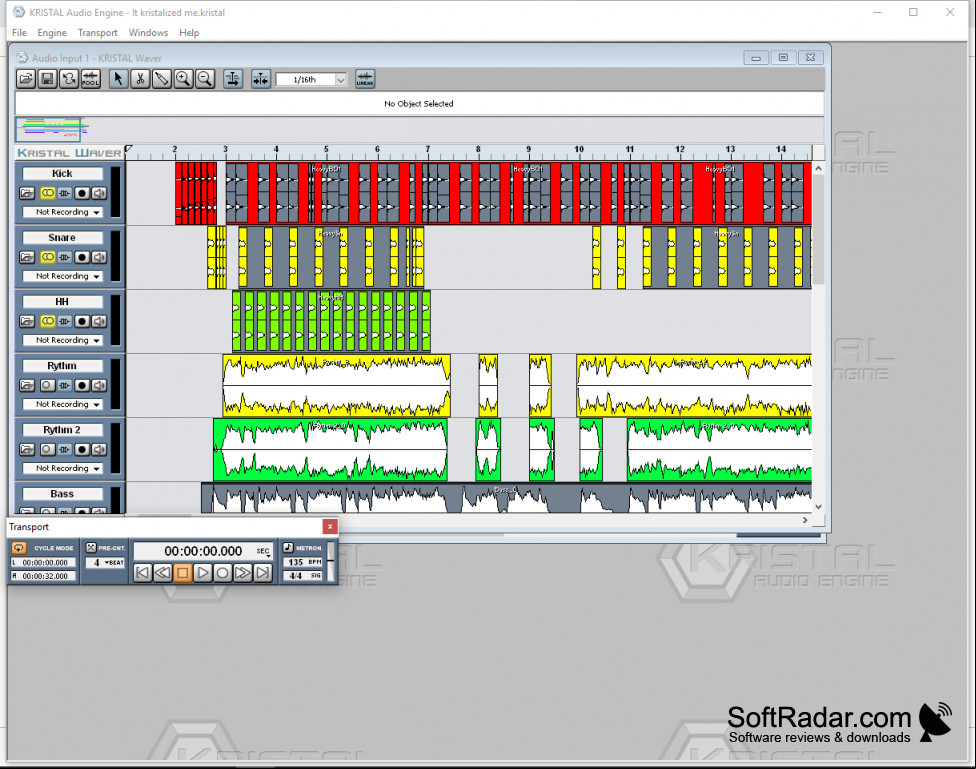Toggle Cycle Mode in the Transport panel

(19, 548)
